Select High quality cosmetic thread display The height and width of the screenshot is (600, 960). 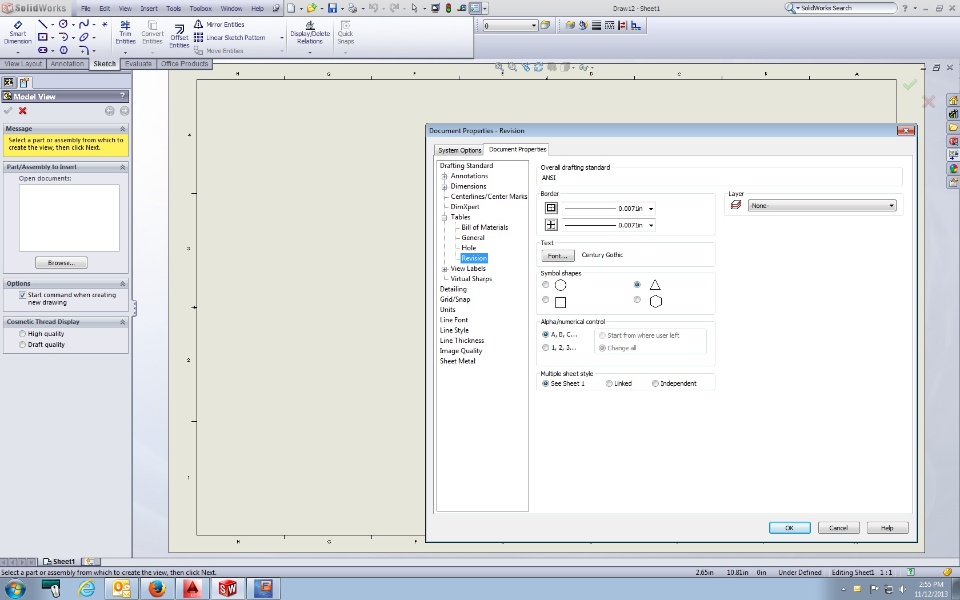(23, 334)
